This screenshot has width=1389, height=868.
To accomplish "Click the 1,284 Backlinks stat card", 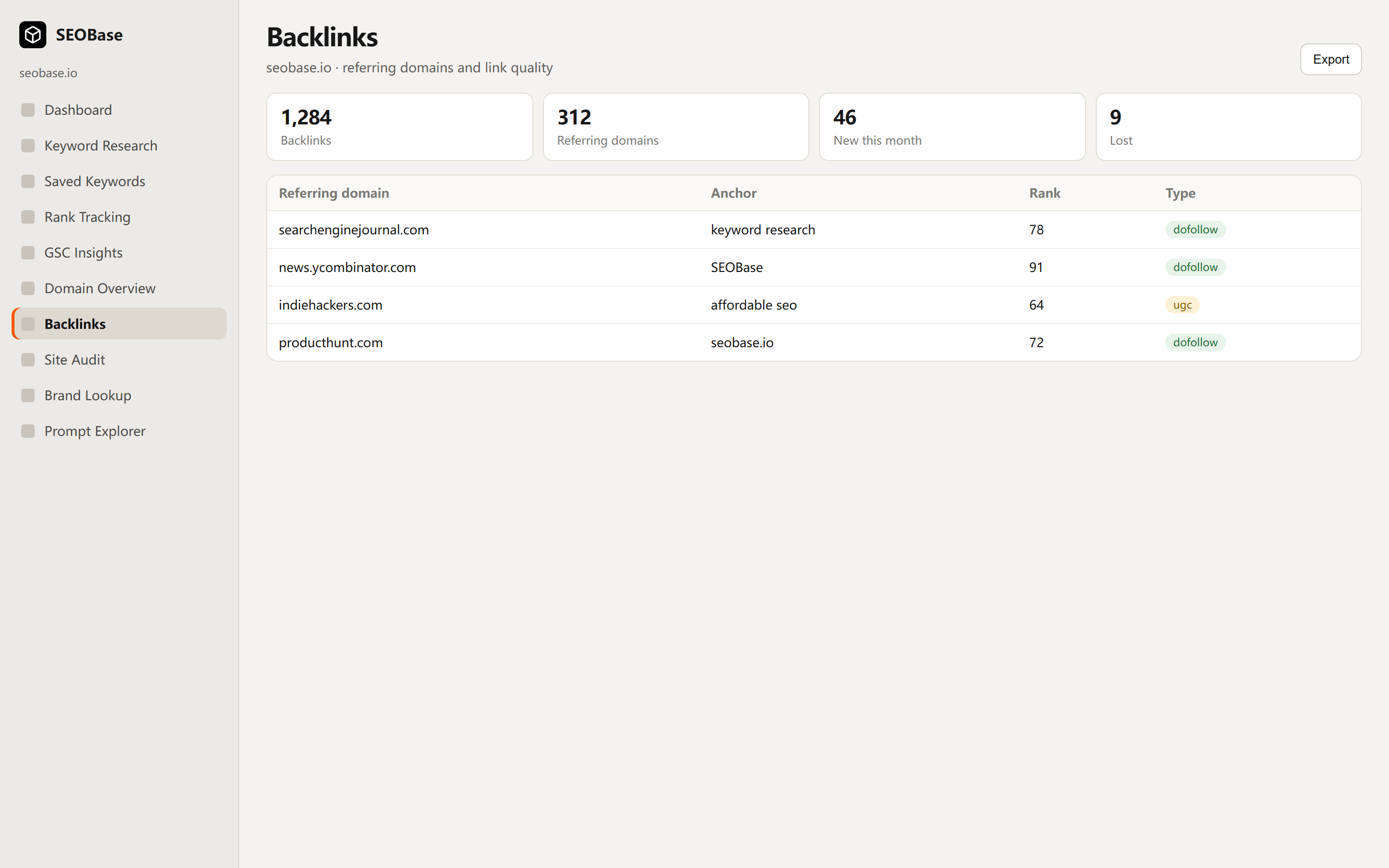I will click(x=399, y=127).
